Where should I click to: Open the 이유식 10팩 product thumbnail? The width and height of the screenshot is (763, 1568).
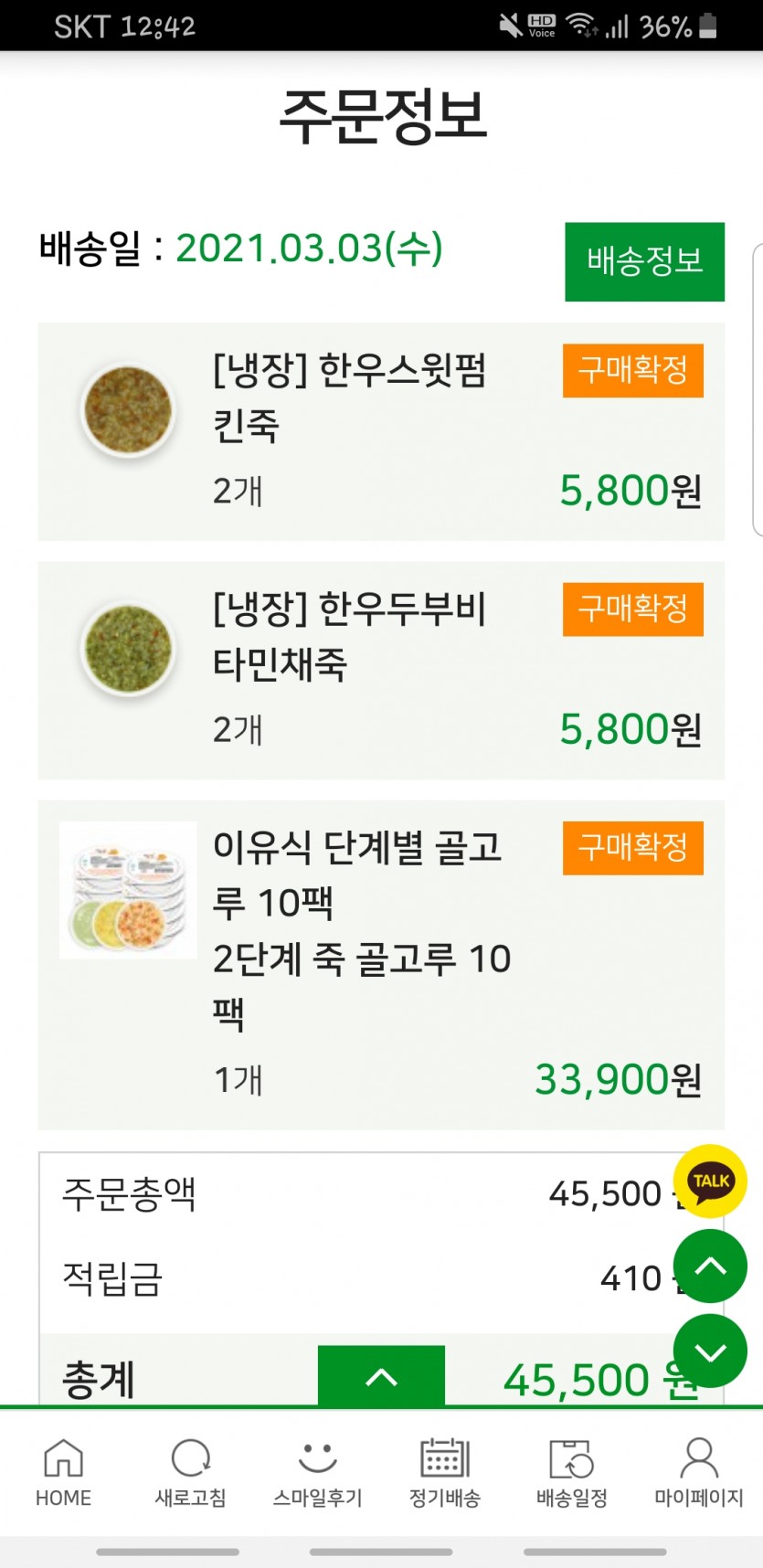point(128,890)
